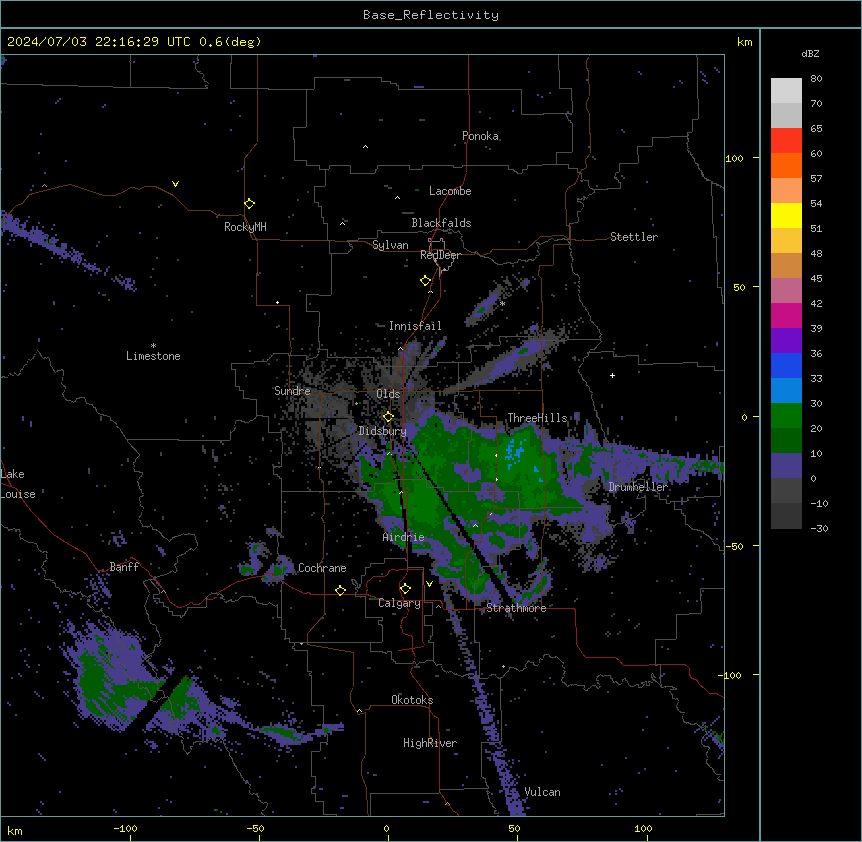Image resolution: width=862 pixels, height=842 pixels.
Task: Click the Base_Reflectivity title
Action: (x=431, y=15)
